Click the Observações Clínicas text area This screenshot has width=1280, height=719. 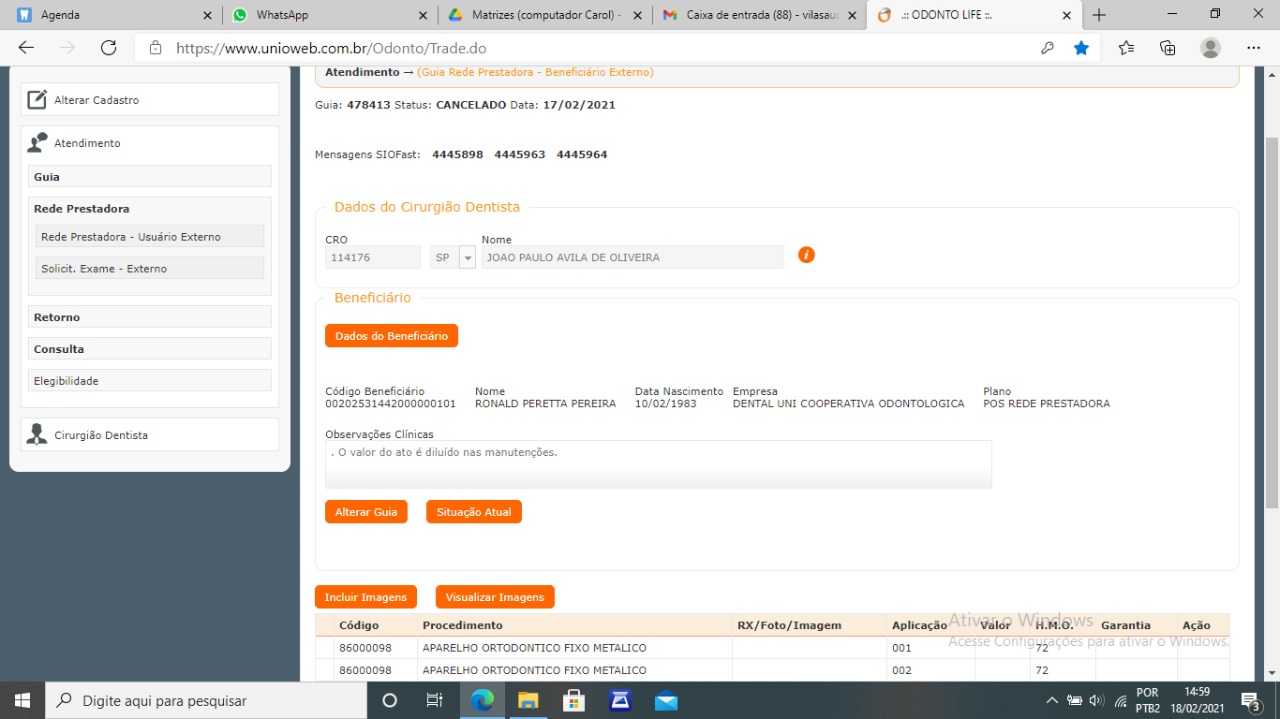[658, 464]
